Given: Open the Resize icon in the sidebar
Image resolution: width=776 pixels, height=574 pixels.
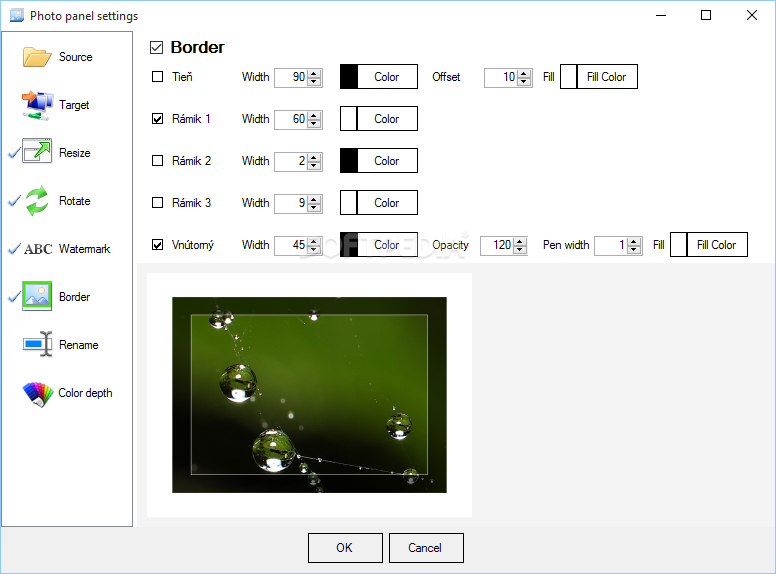Looking at the screenshot, I should 37,151.
